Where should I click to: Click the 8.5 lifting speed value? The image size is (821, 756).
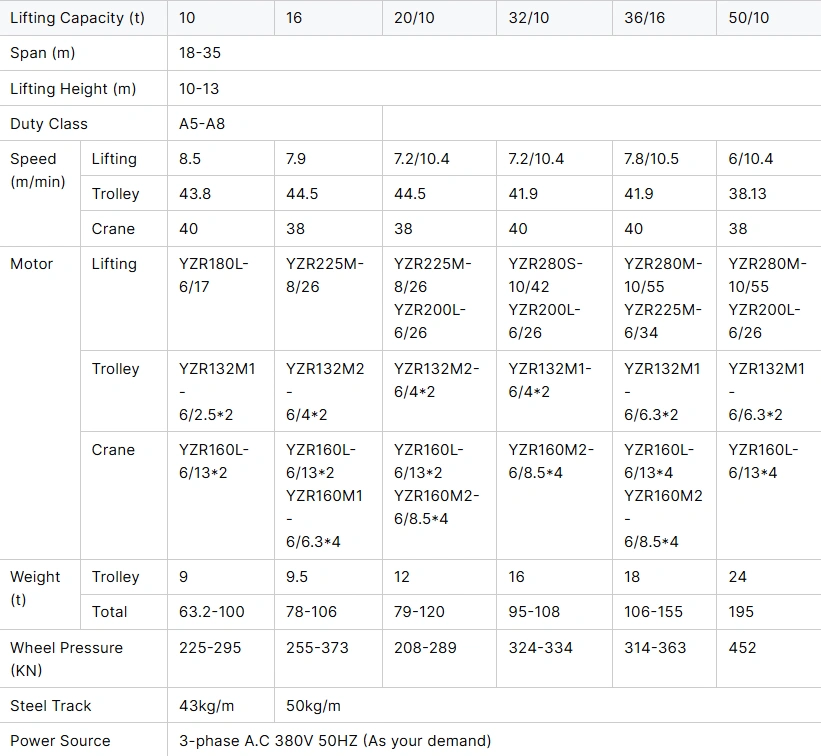click(190, 159)
